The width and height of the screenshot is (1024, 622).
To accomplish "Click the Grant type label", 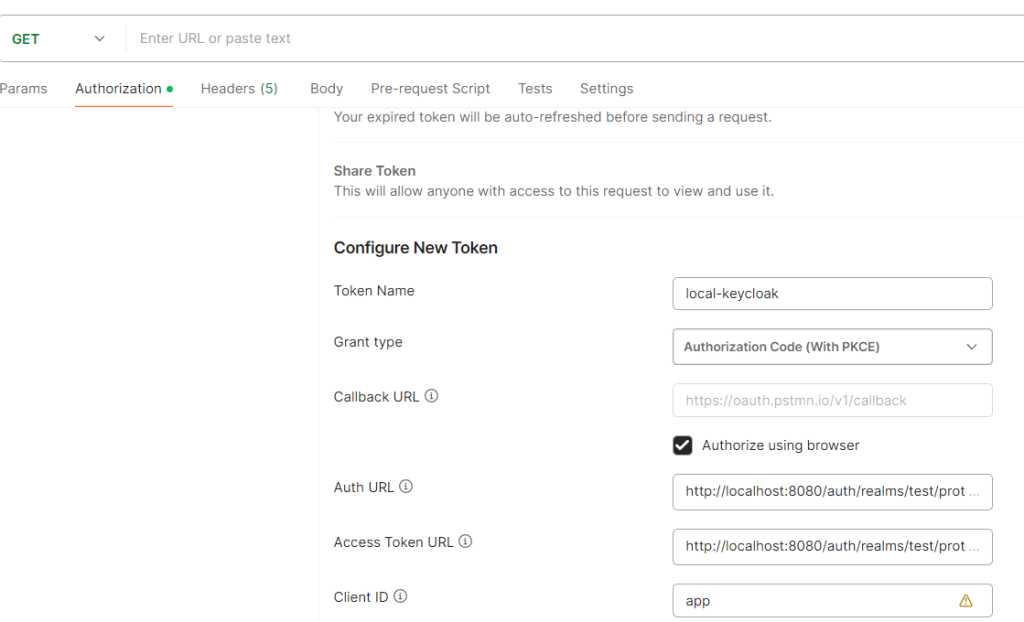I will tap(368, 342).
